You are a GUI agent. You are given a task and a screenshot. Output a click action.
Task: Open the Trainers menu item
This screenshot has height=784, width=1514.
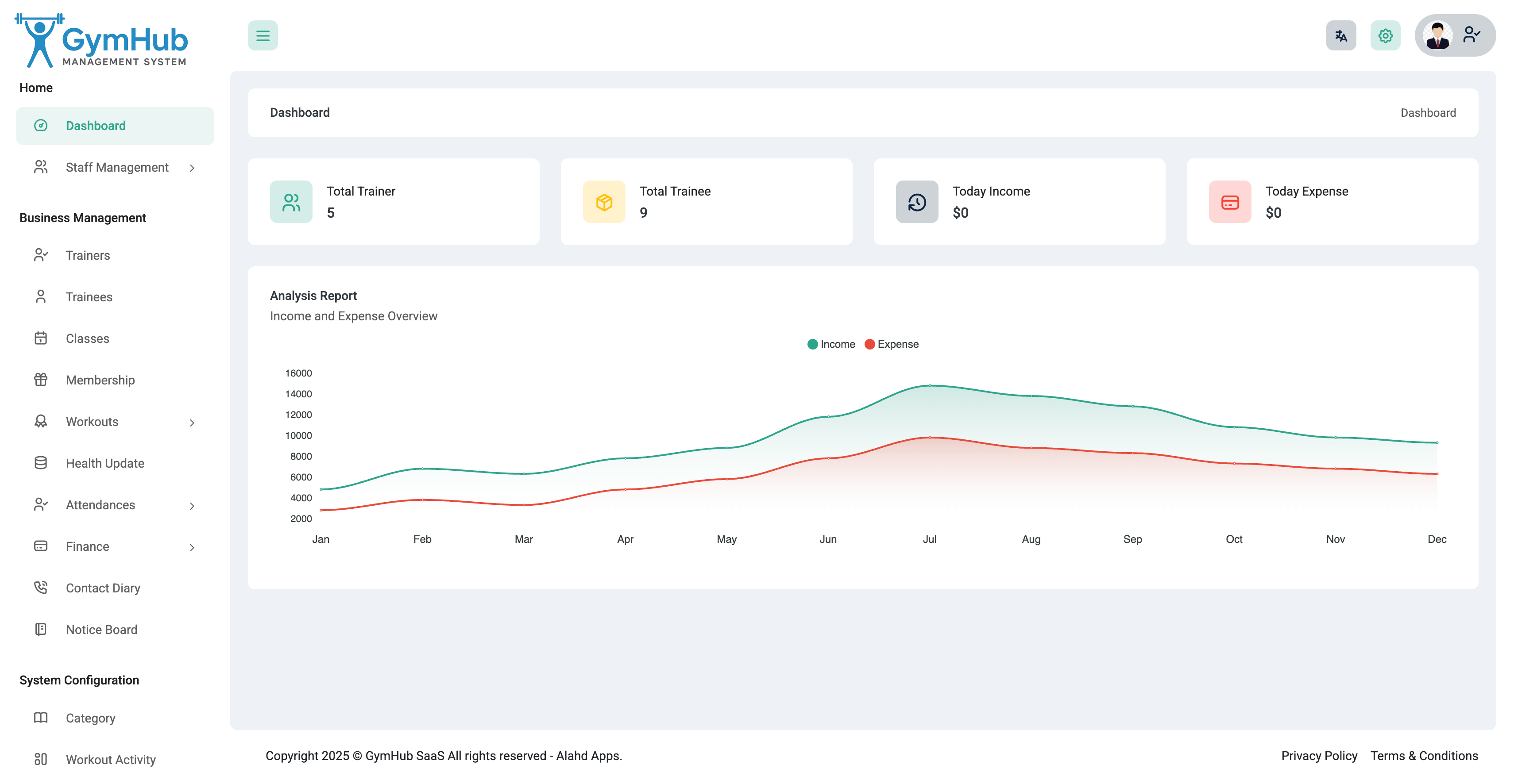(88, 255)
